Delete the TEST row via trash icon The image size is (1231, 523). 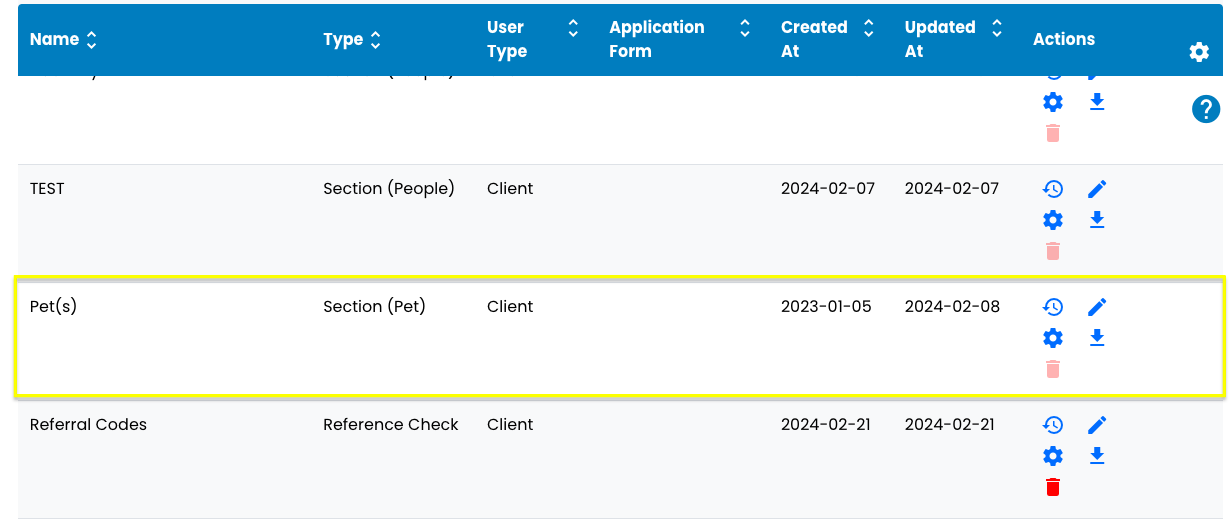[x=1052, y=251]
